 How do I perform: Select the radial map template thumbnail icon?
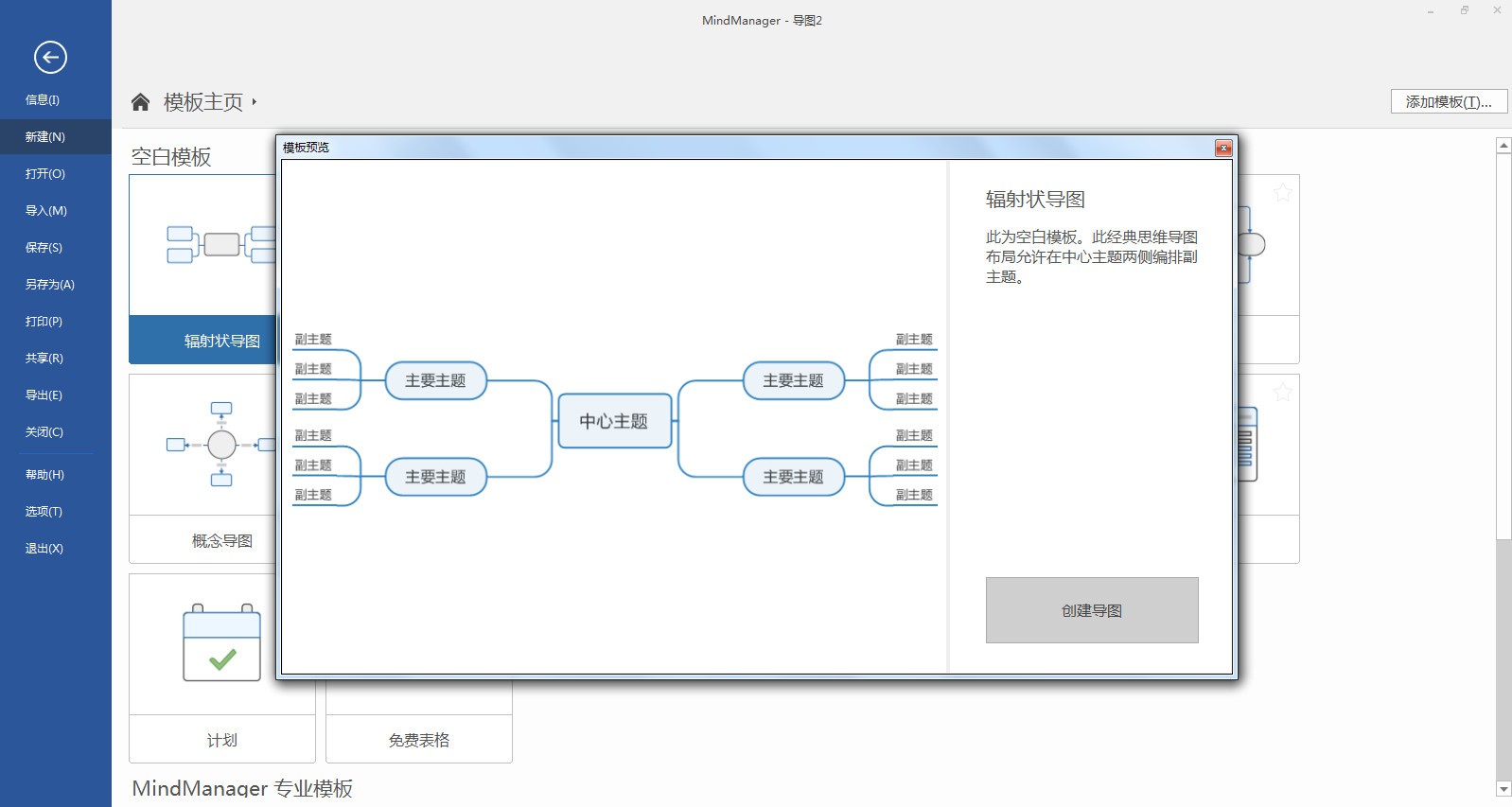pos(220,245)
